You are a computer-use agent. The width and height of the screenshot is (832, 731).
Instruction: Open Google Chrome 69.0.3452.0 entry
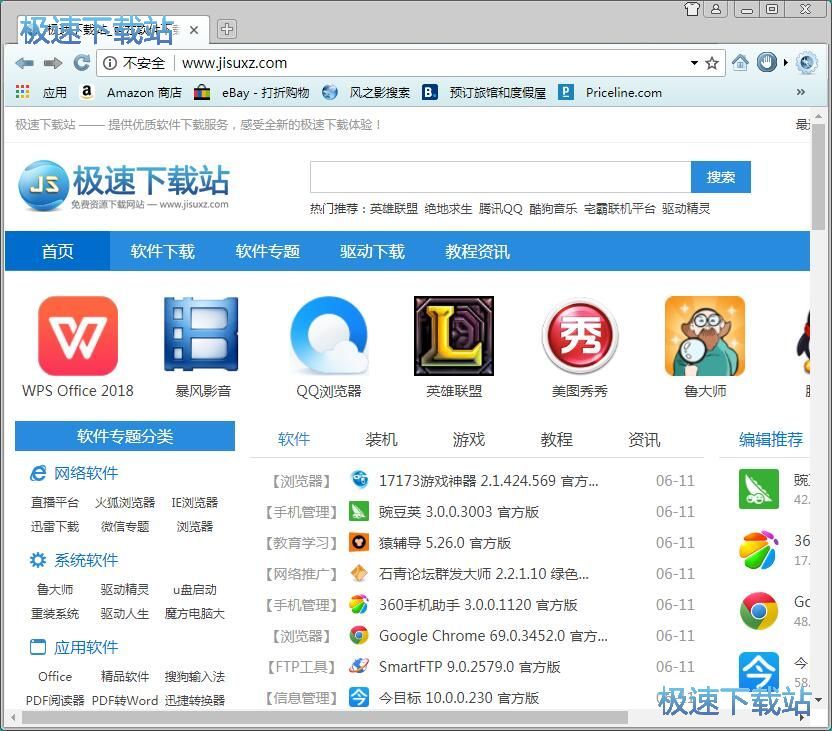(493, 636)
